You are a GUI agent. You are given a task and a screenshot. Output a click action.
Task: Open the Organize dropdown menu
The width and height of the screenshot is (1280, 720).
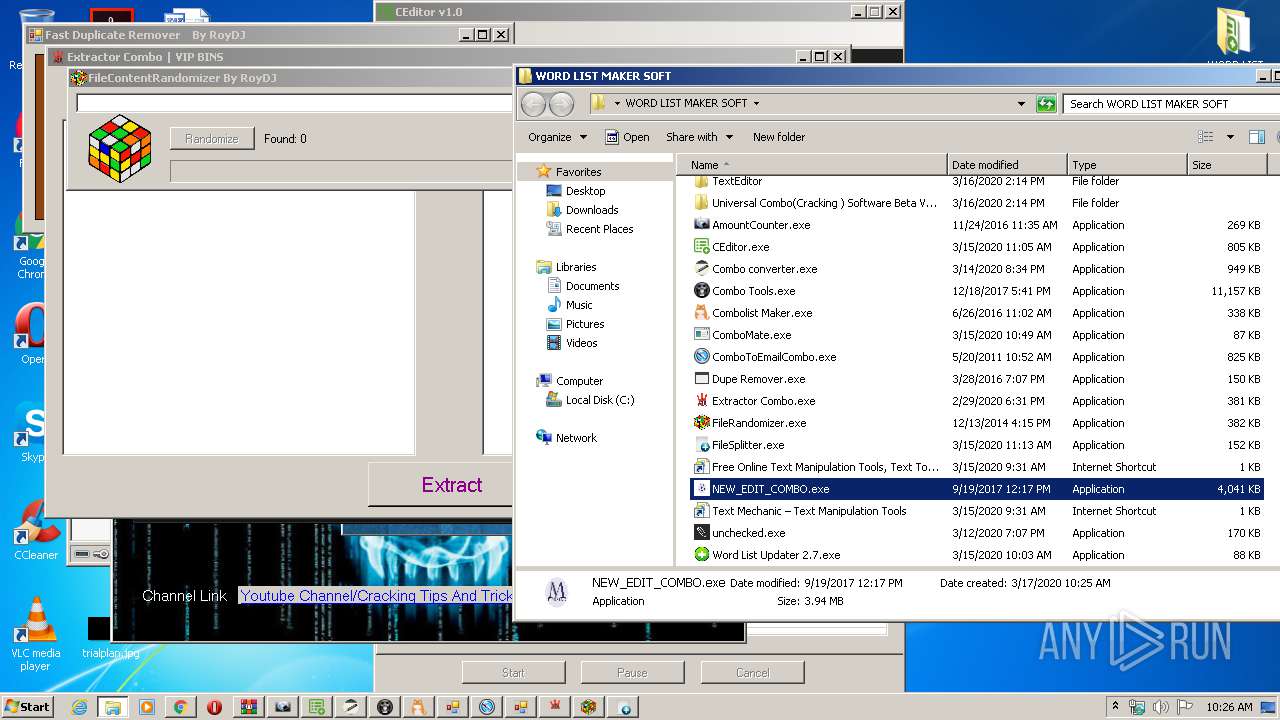point(558,137)
